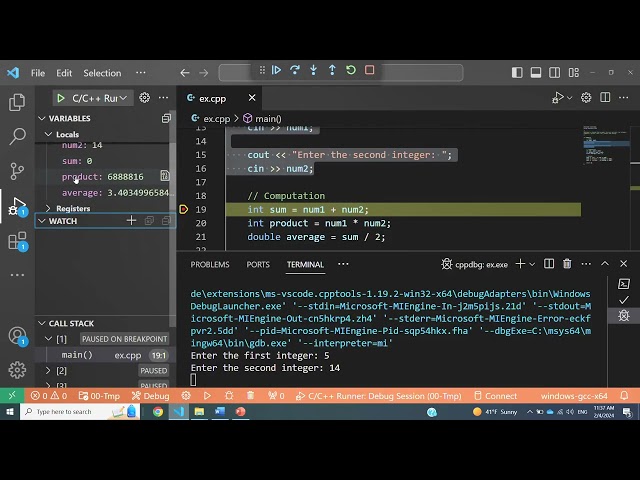Click Step Over in the debug toolbar
Image resolution: width=640 pixels, height=480 pixels.
[295, 70]
